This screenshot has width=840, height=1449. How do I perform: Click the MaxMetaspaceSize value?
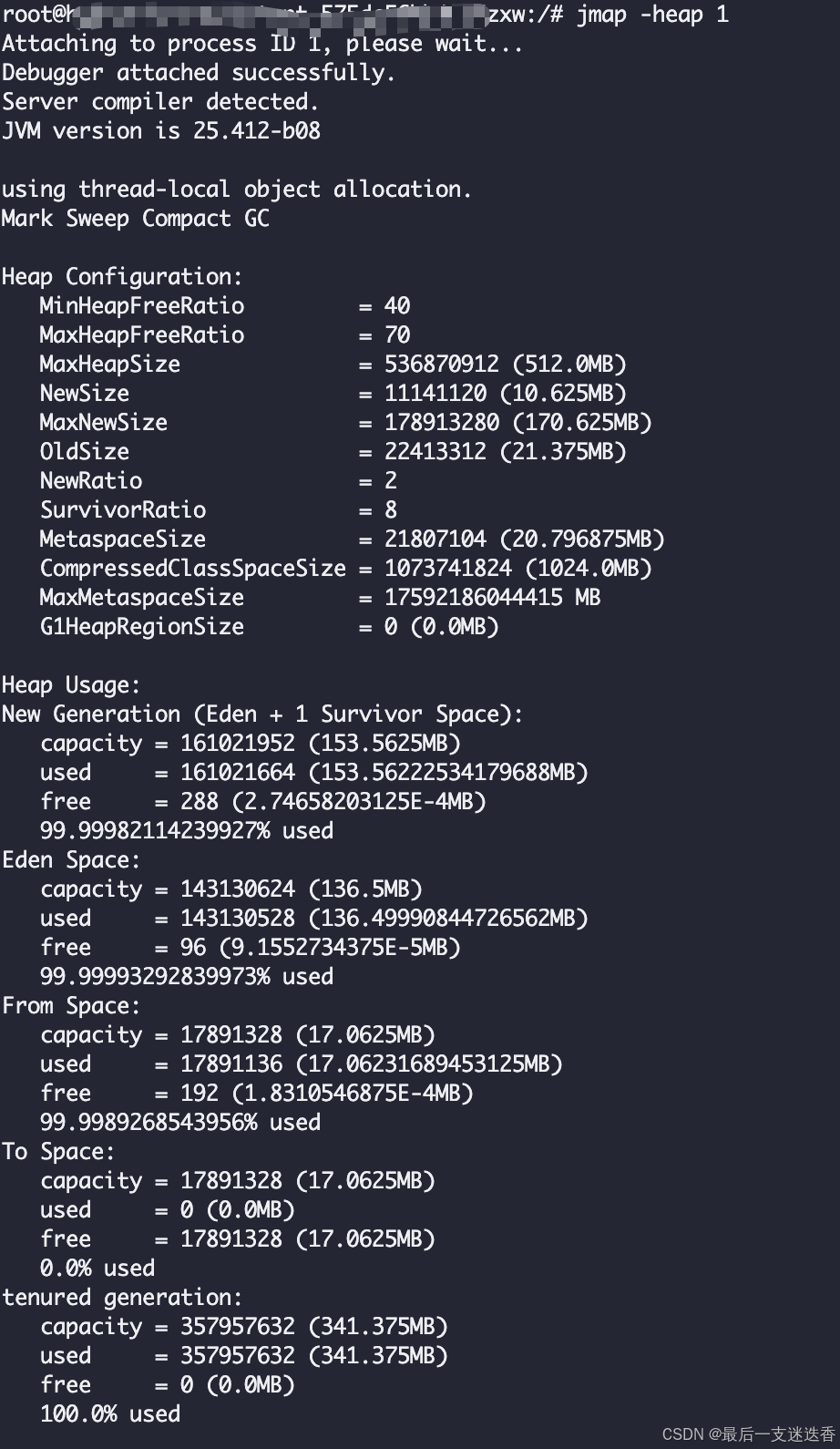493,598
